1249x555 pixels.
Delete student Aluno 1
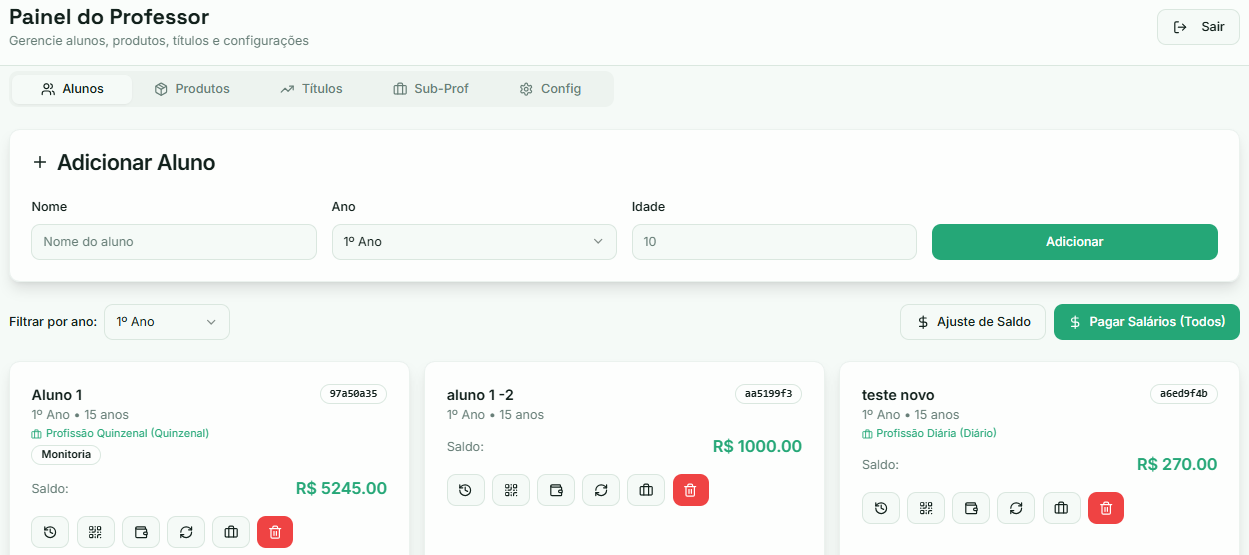pyautogui.click(x=275, y=532)
